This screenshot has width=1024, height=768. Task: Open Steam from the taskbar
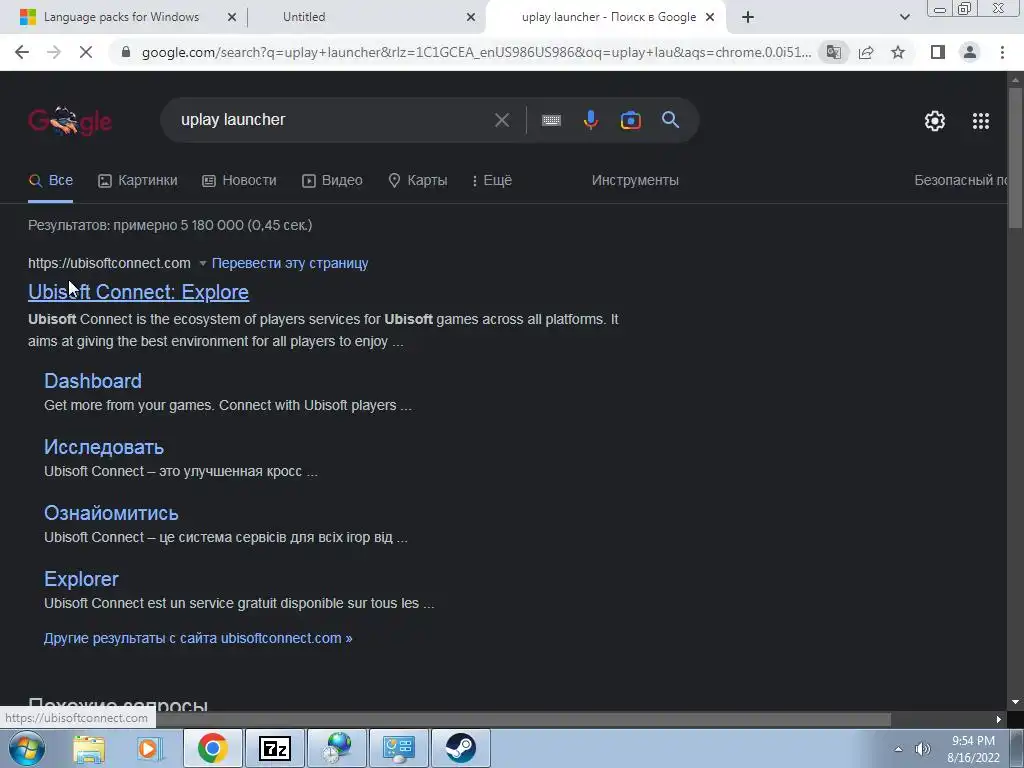pos(460,748)
